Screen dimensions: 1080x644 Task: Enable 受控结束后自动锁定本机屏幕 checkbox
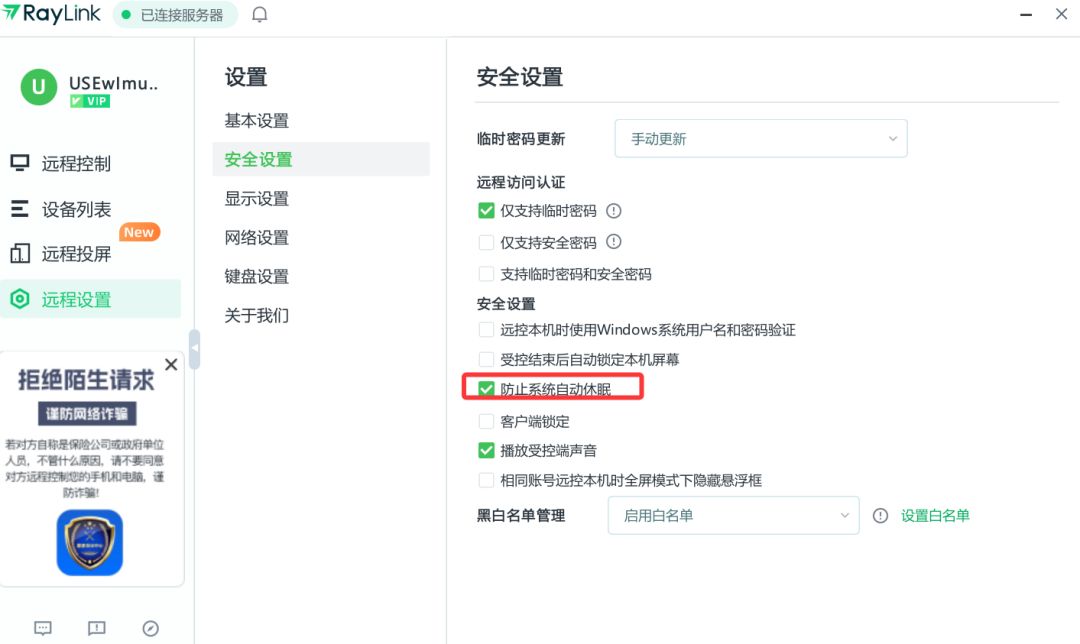[x=487, y=359]
